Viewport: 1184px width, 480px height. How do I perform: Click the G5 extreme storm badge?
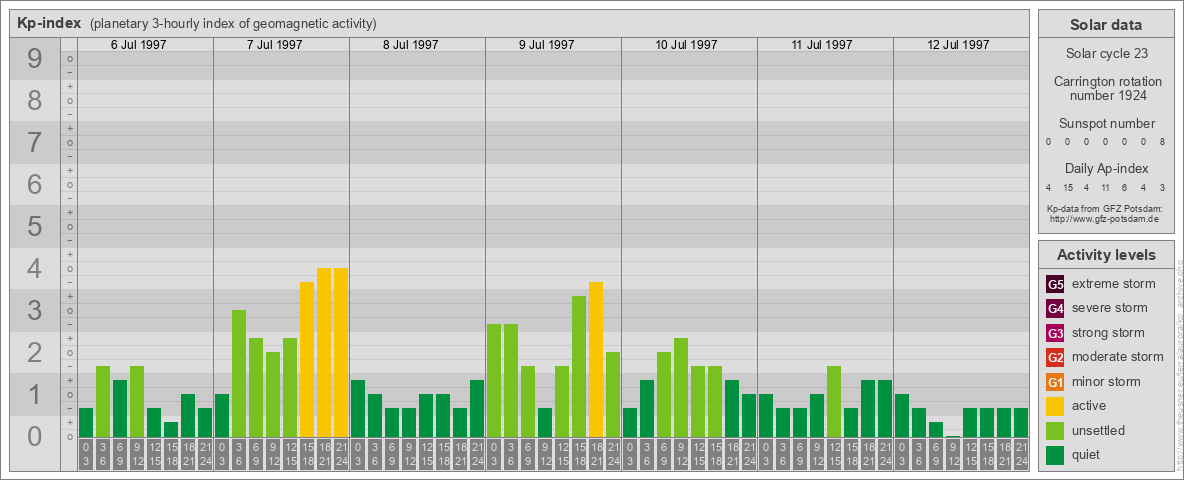coord(1055,285)
